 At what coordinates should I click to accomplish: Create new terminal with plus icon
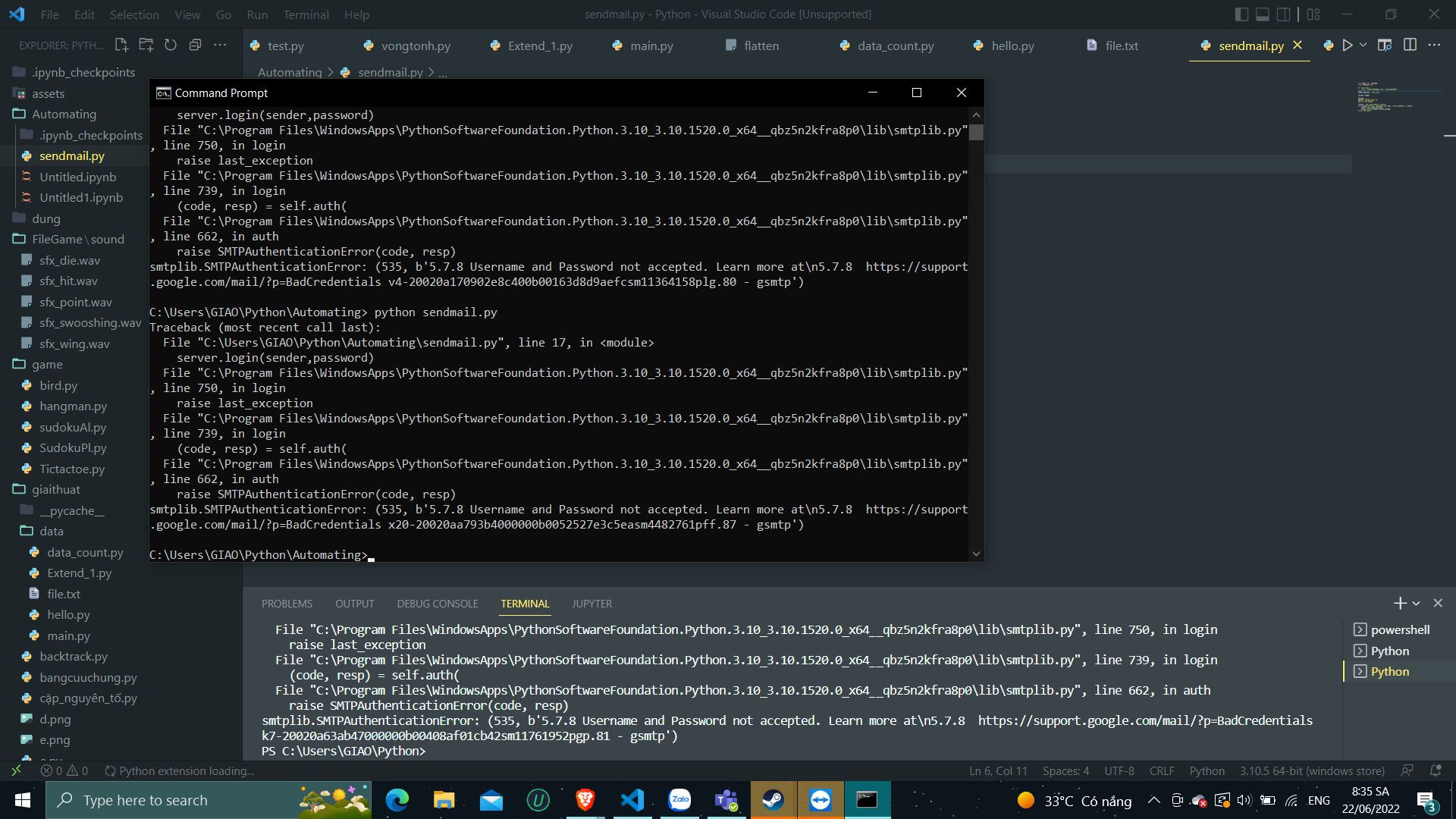[1400, 603]
